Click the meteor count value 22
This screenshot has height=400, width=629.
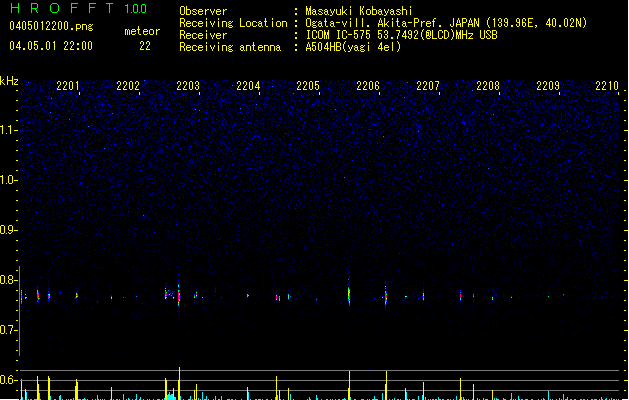click(145, 46)
